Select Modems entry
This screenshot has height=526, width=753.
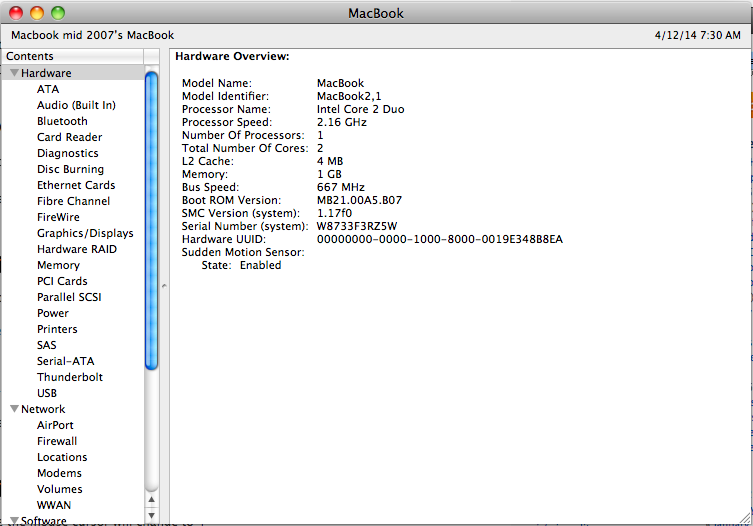point(60,473)
